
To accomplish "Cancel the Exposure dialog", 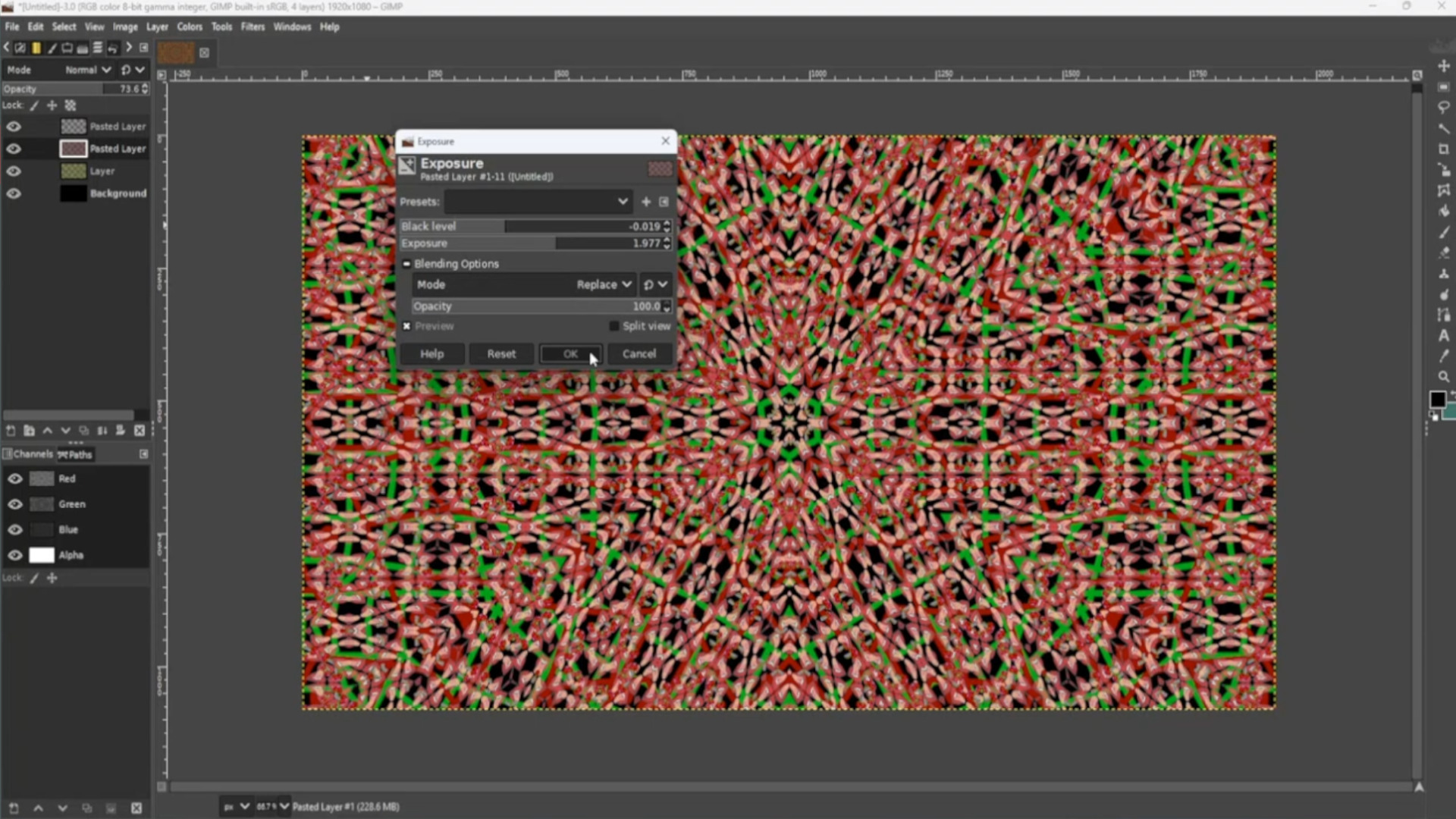I will [639, 354].
